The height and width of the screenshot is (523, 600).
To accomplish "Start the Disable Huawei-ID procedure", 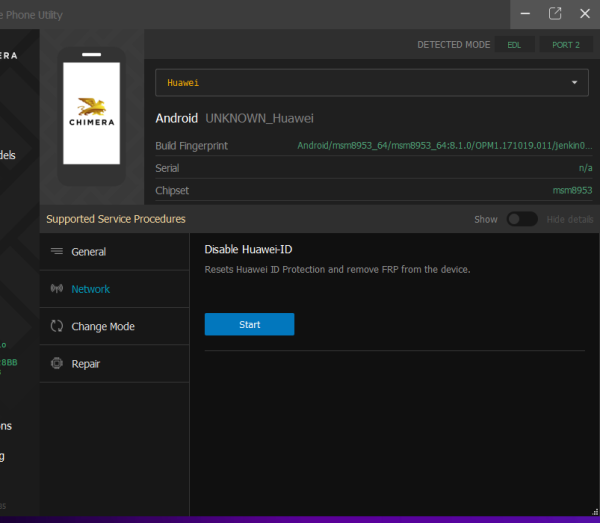I will (249, 324).
